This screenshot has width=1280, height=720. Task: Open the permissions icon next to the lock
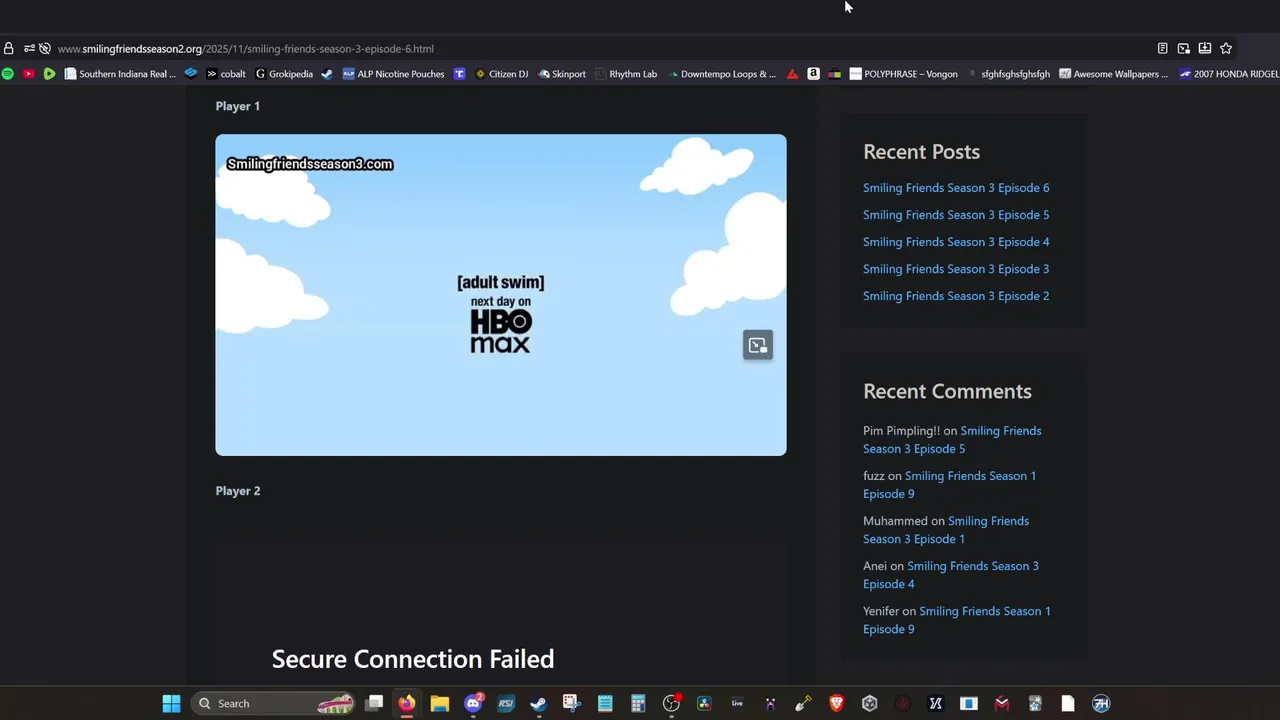29,48
